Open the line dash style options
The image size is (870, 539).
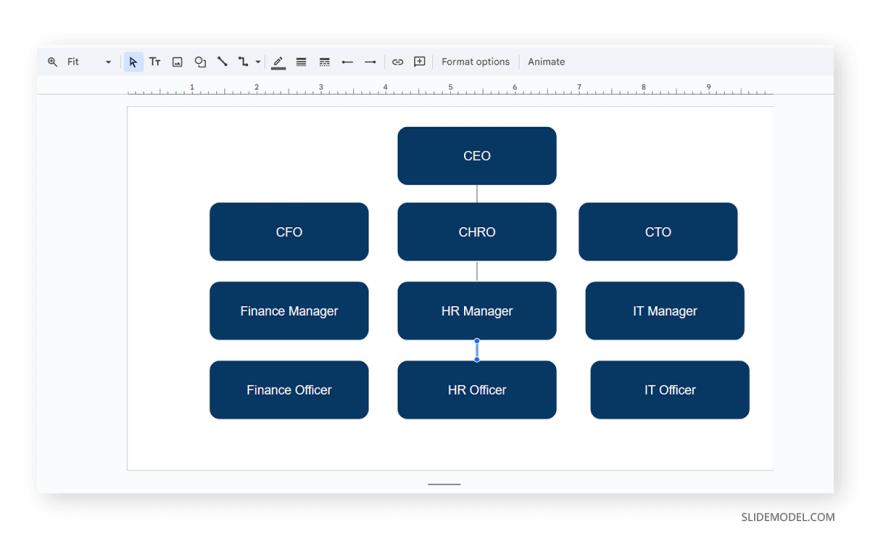click(325, 62)
